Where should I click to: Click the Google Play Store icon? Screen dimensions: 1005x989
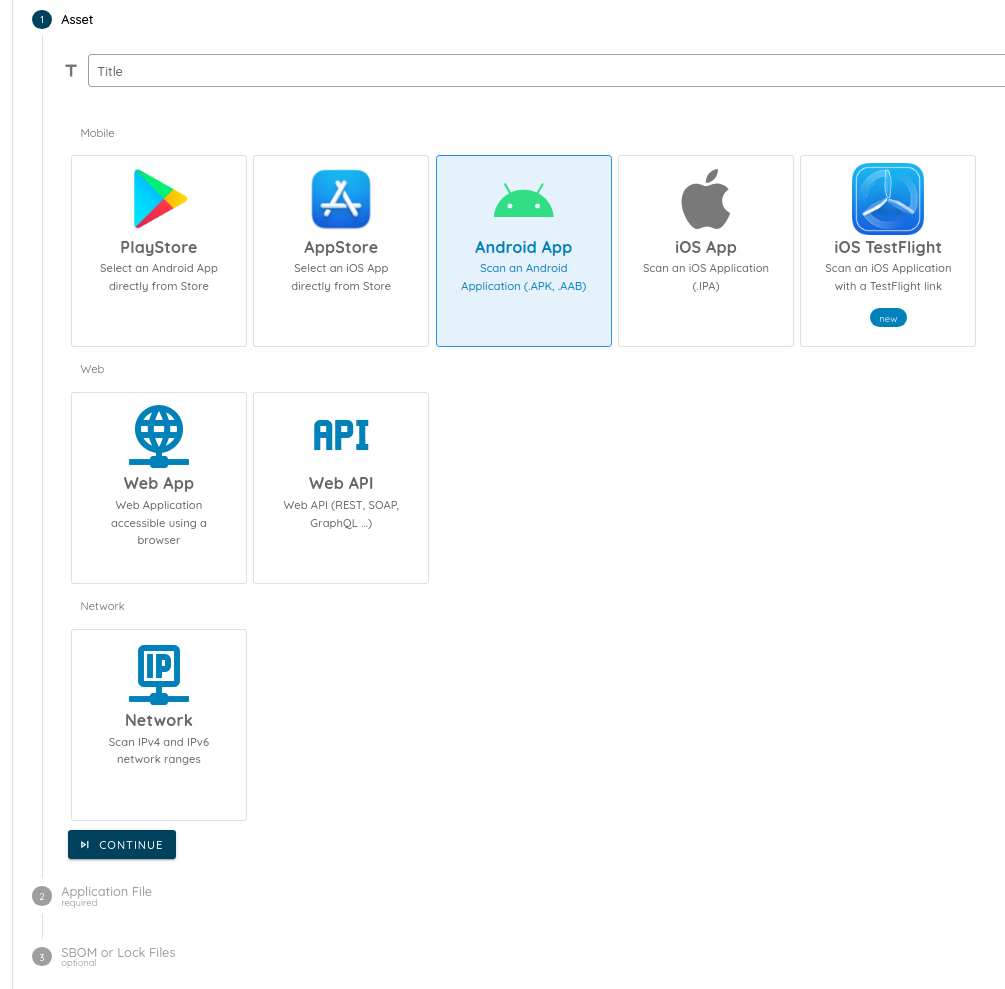coord(160,199)
